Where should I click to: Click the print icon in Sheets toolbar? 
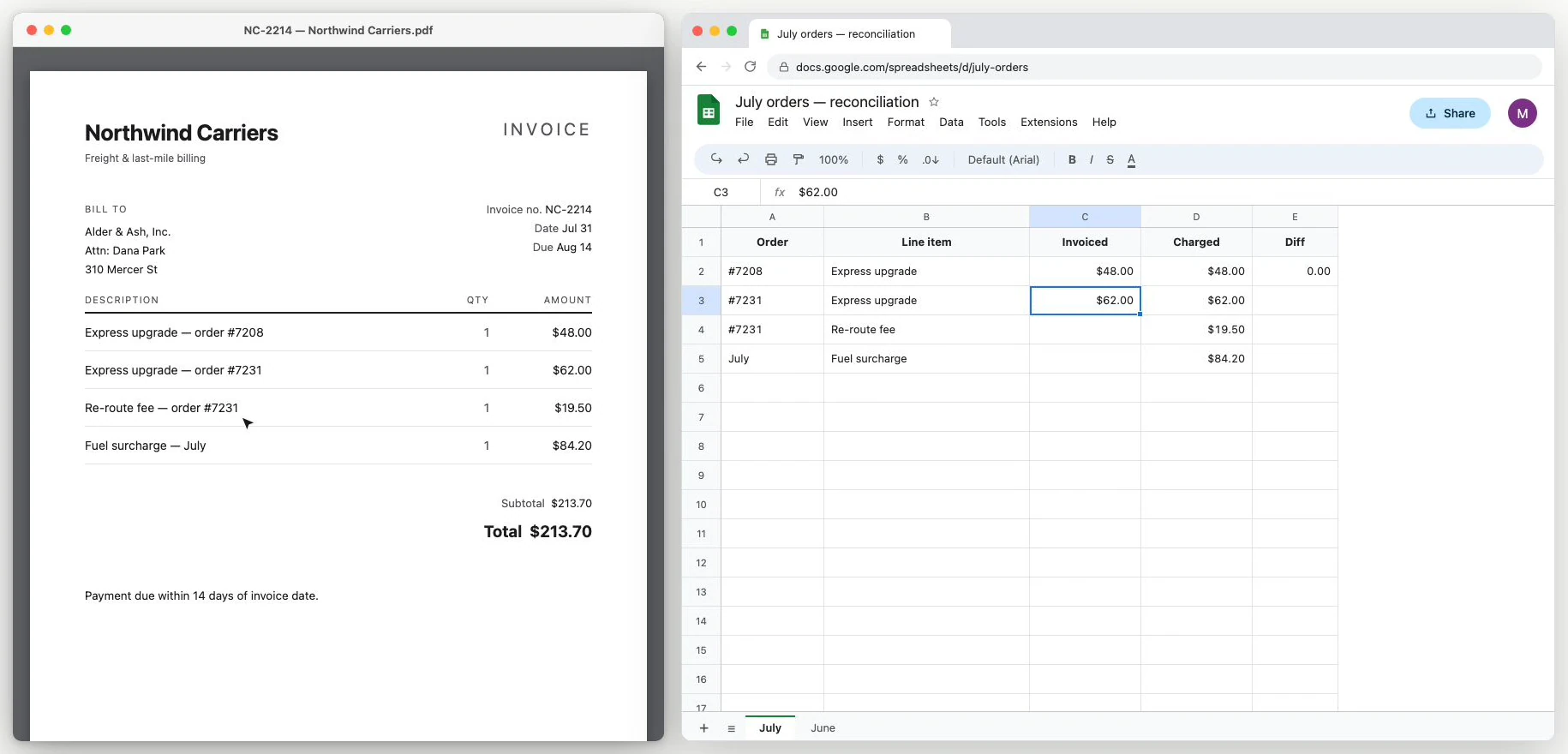tap(771, 159)
